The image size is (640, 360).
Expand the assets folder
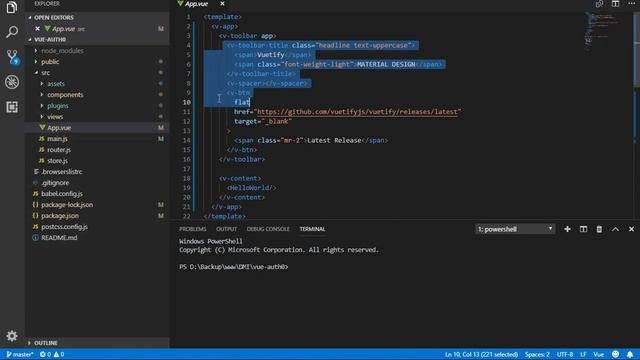(x=56, y=84)
